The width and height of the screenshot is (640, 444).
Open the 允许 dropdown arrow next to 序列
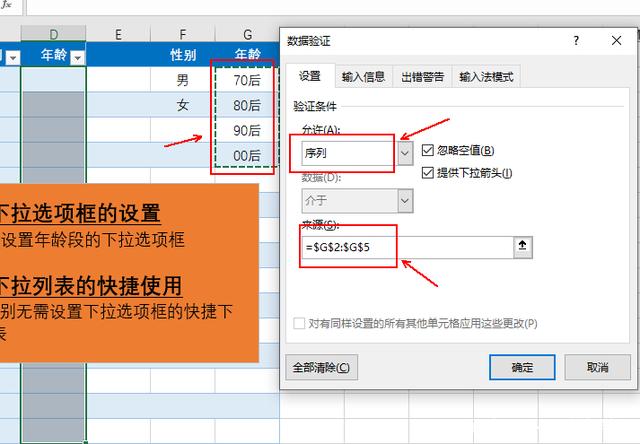(405, 153)
